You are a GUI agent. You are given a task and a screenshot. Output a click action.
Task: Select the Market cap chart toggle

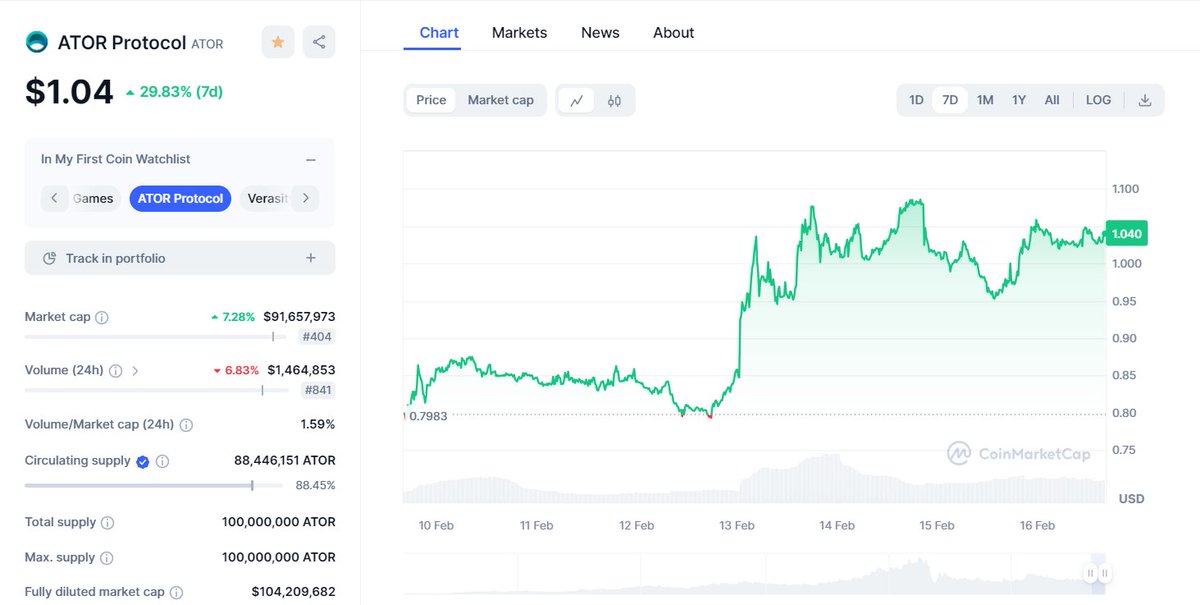tap(501, 100)
